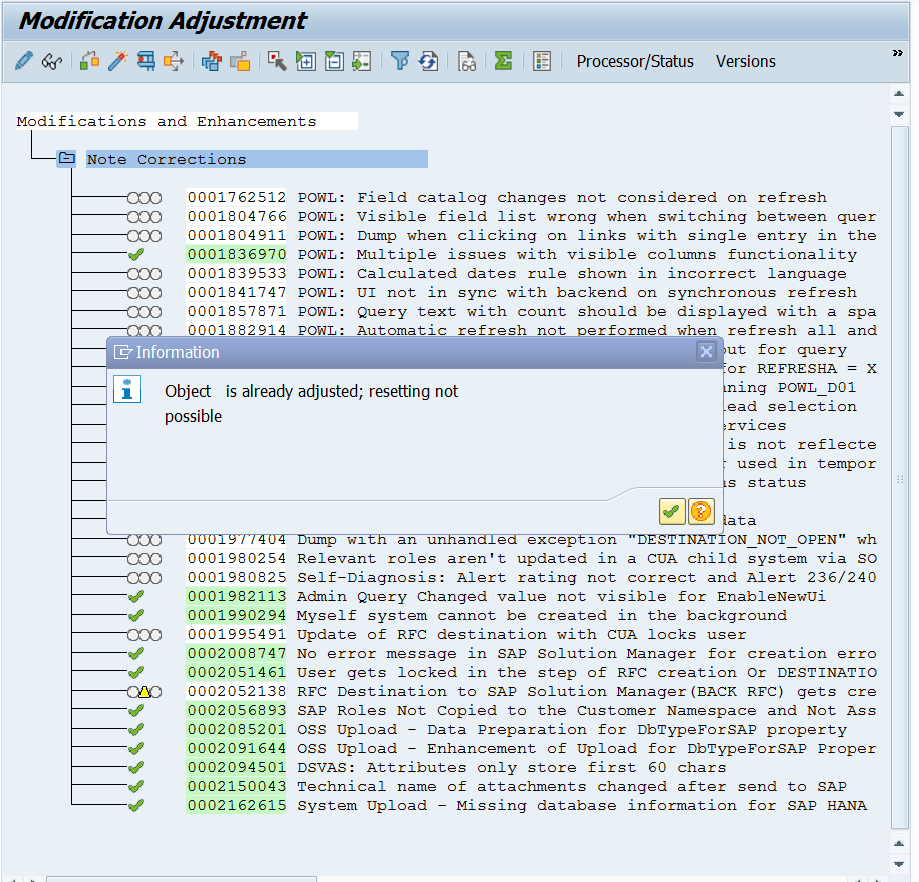Collapse the Note Corrections folder

pyautogui.click(x=66, y=159)
